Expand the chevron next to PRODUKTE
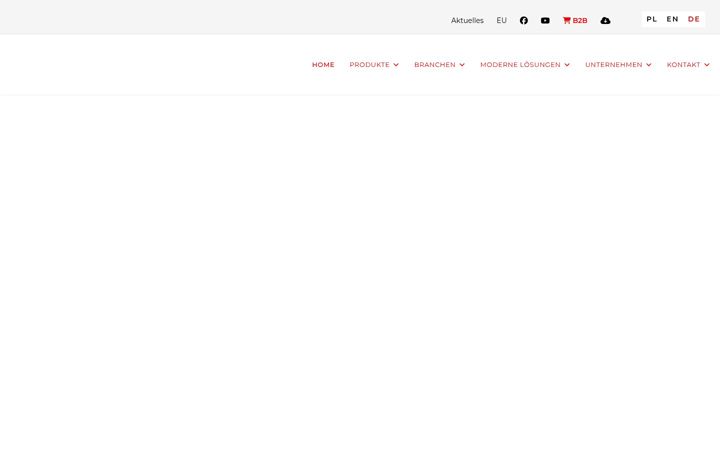Image resolution: width=720 pixels, height=450 pixels. tap(396, 65)
